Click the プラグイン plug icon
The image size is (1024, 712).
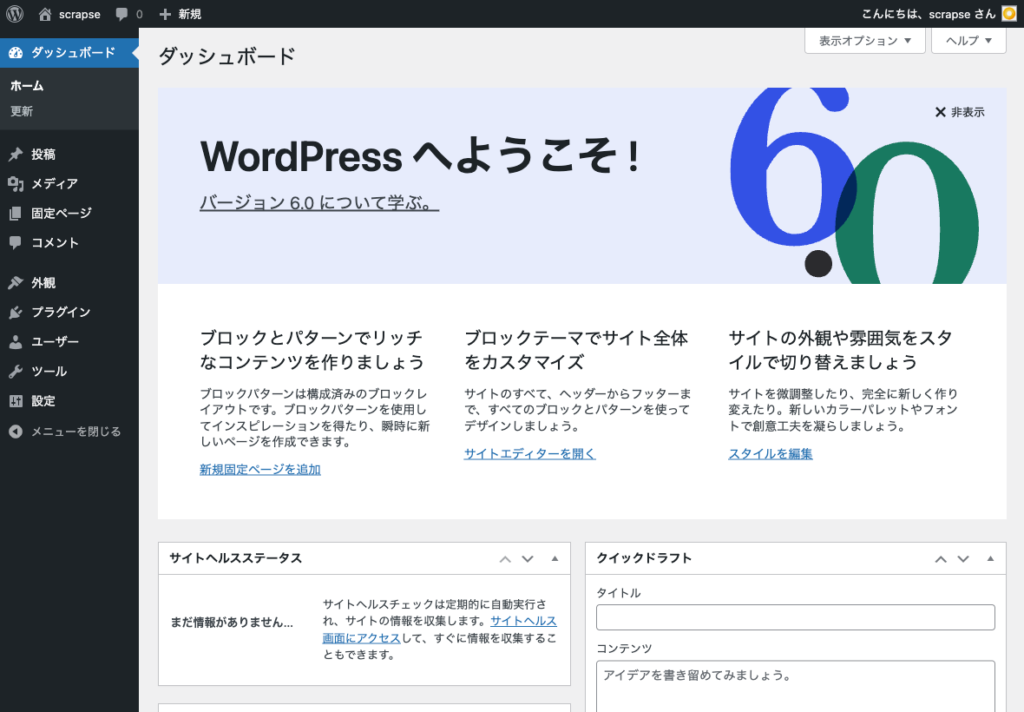pos(16,312)
